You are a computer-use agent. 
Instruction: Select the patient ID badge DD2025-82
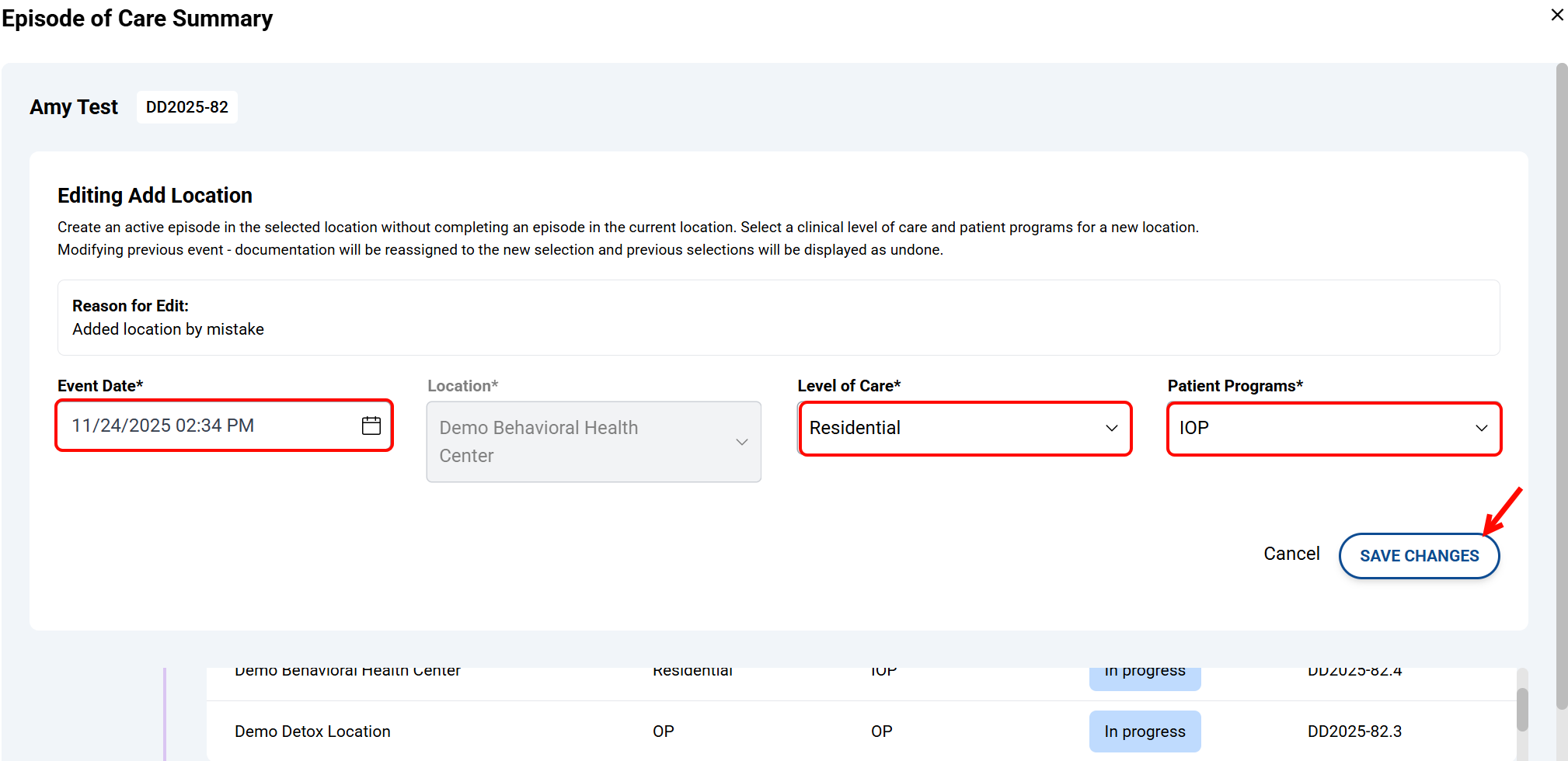(187, 107)
